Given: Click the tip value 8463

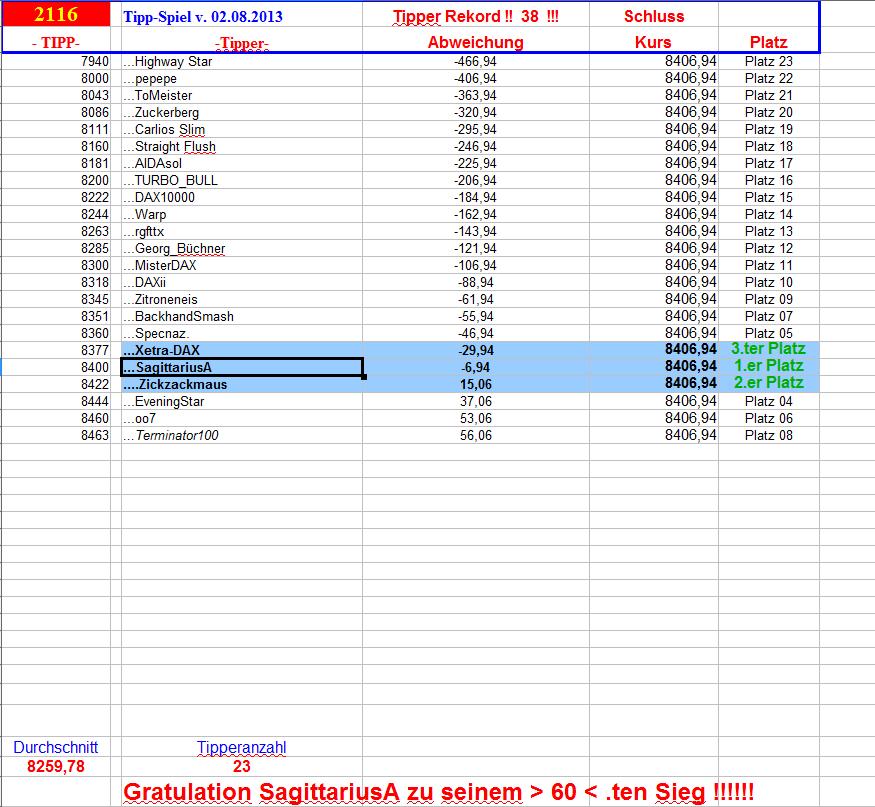Looking at the screenshot, I should coord(95,436).
